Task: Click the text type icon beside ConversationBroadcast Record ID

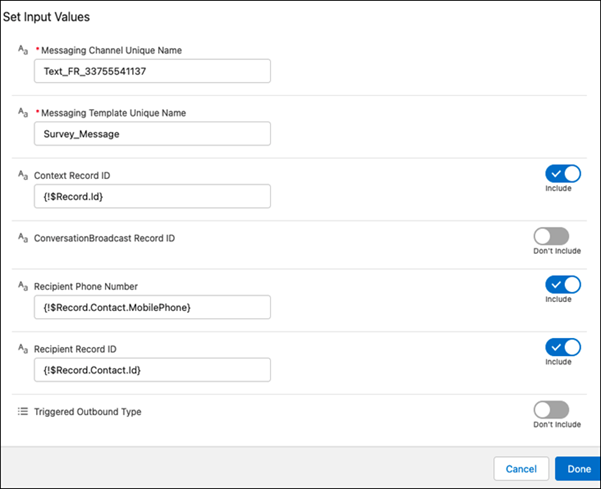Action: click(23, 238)
